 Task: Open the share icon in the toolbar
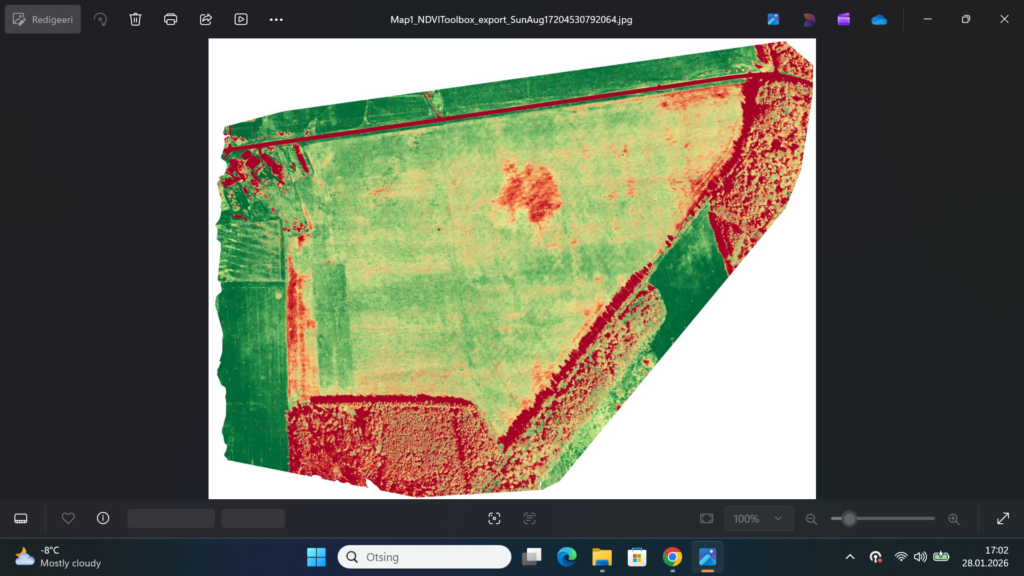pyautogui.click(x=206, y=19)
